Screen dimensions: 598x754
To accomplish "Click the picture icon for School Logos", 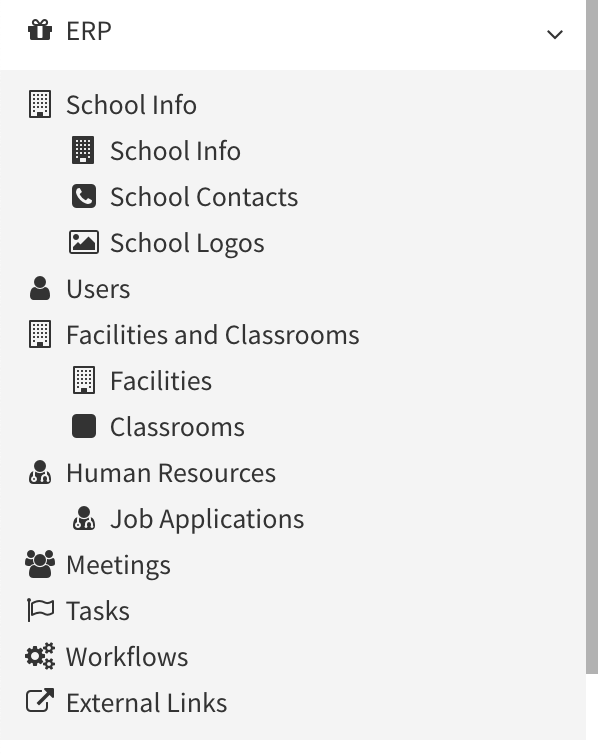I will pyautogui.click(x=84, y=242).
